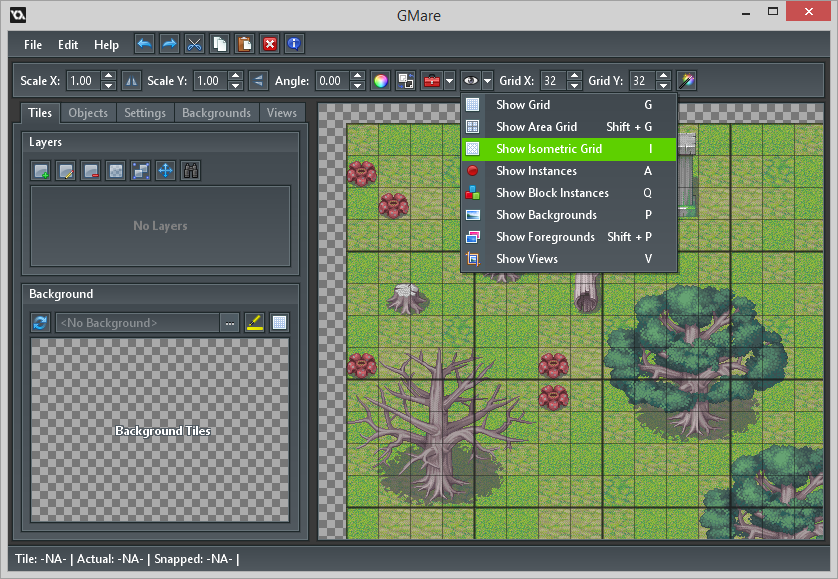Click the Flip Vertical icon beside Scale Y

(x=259, y=81)
